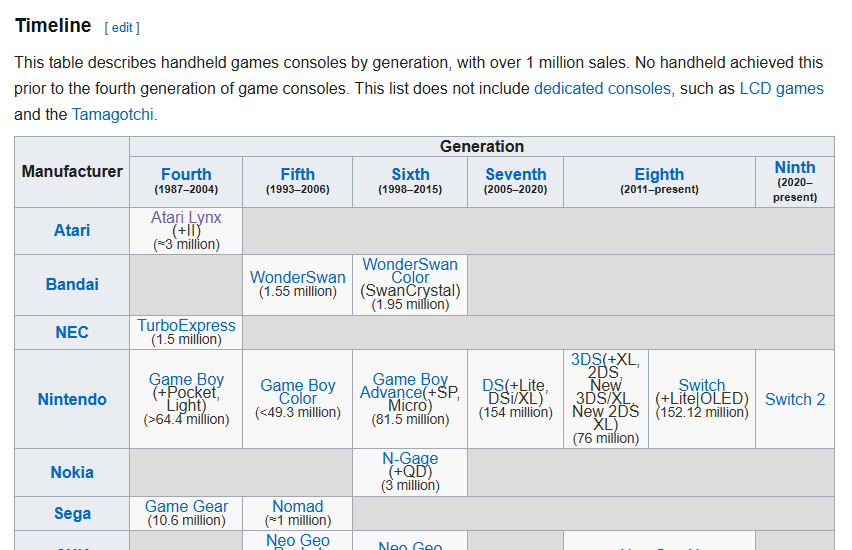Open the Fourth generation column header link
The height and width of the screenshot is (550, 852).
(186, 174)
